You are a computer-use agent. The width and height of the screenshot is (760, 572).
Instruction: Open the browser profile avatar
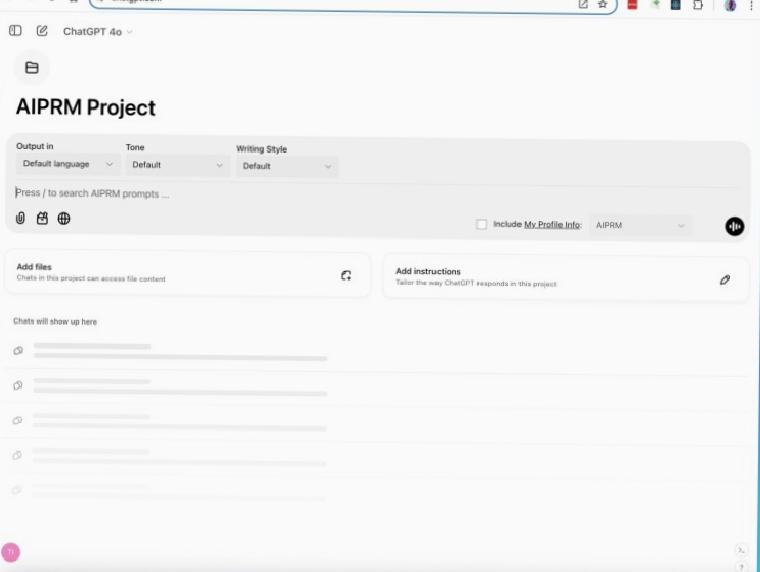[730, 5]
